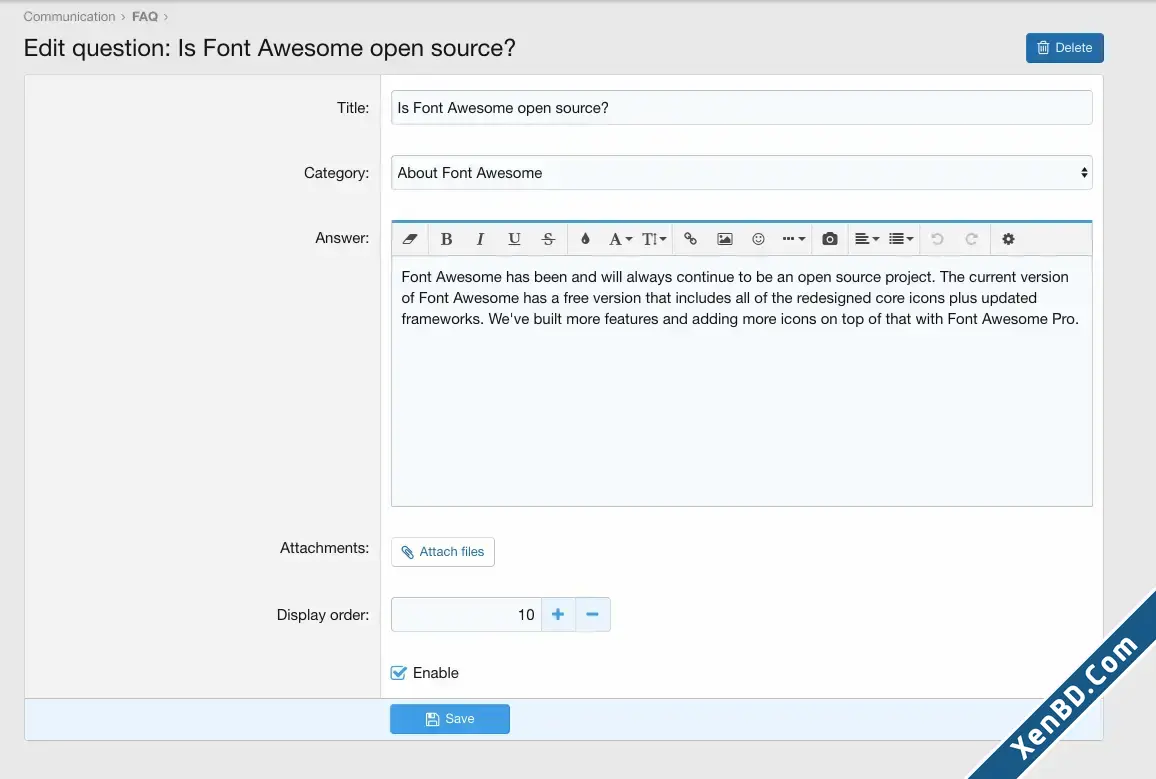Open the FAQ breadcrumb link

coord(144,16)
